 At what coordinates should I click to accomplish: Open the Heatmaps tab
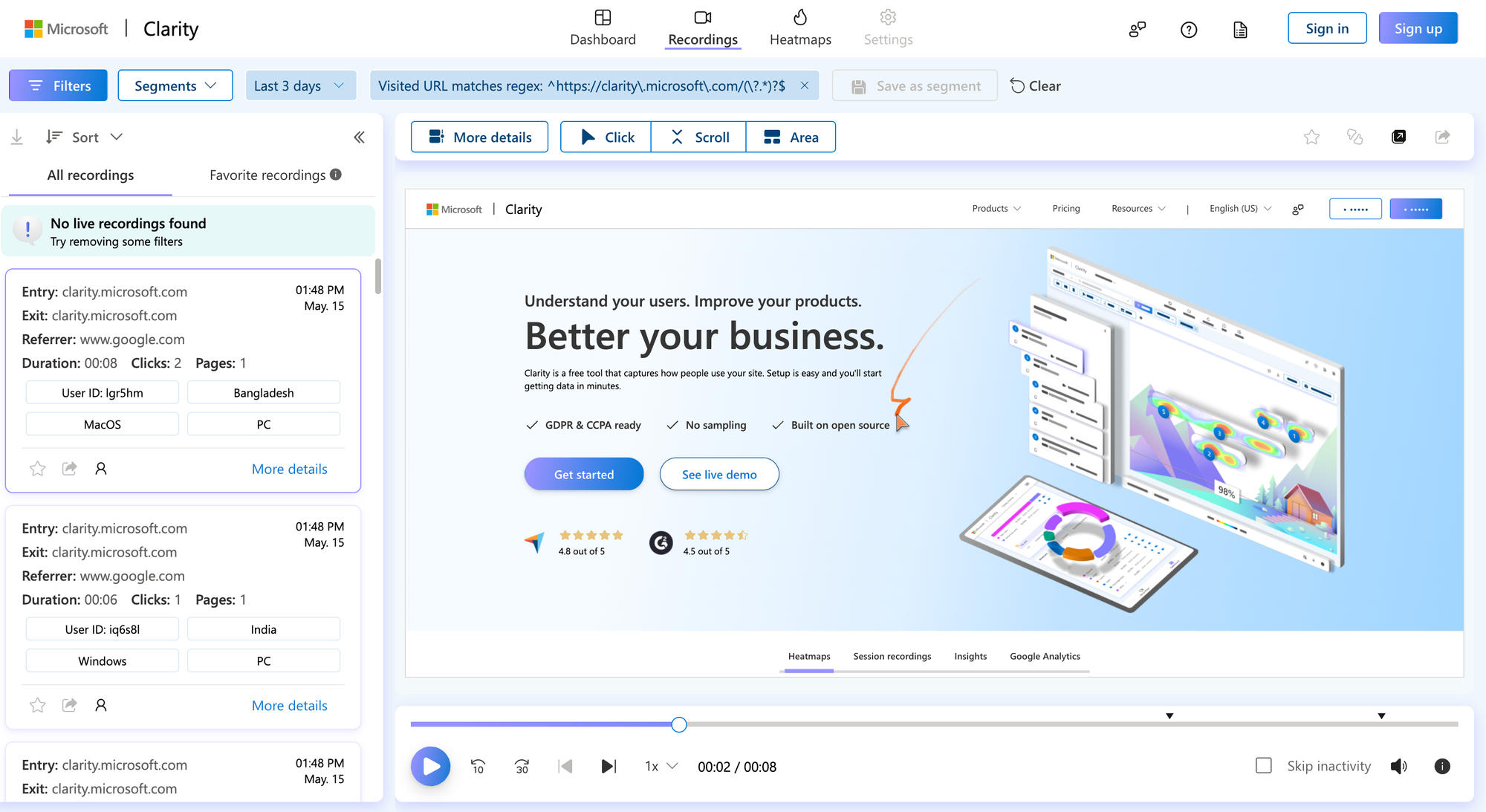click(x=800, y=28)
